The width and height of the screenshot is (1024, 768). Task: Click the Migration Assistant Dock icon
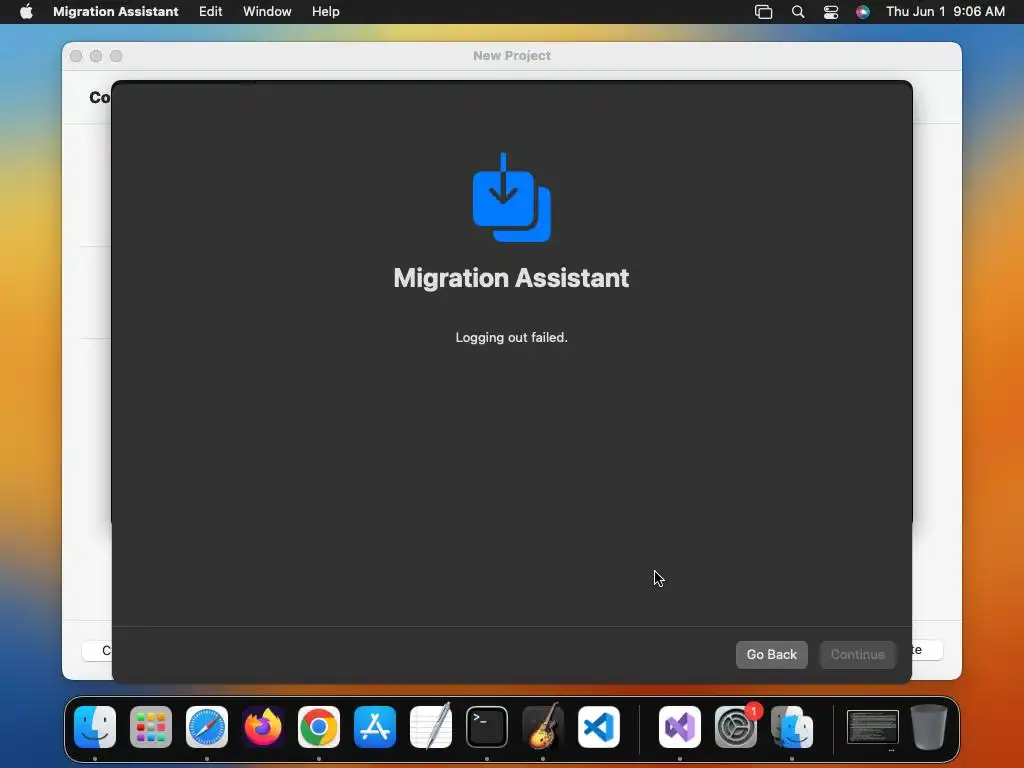point(792,727)
